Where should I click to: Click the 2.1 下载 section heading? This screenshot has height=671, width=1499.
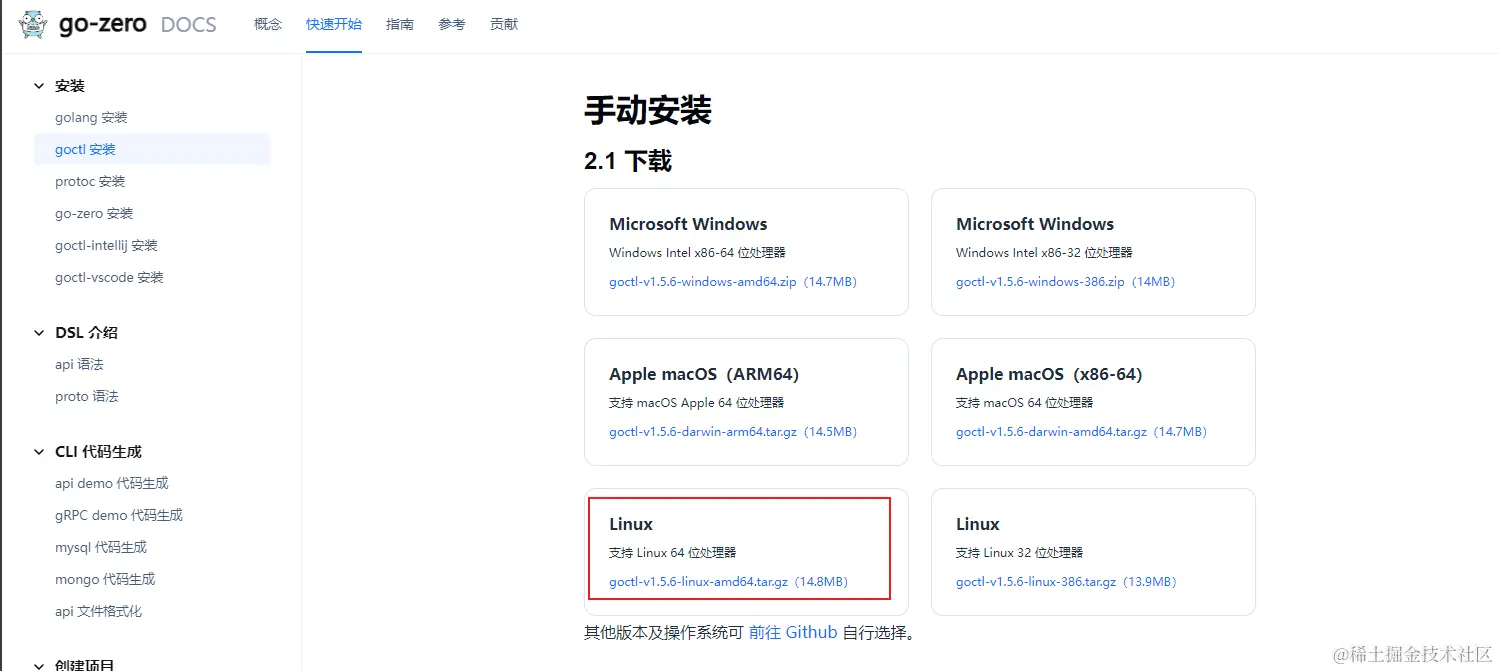click(x=628, y=161)
